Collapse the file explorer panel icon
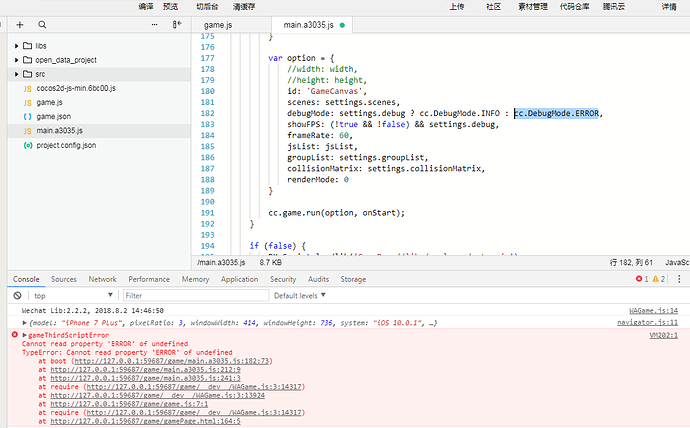The width and height of the screenshot is (690, 428). (x=177, y=25)
